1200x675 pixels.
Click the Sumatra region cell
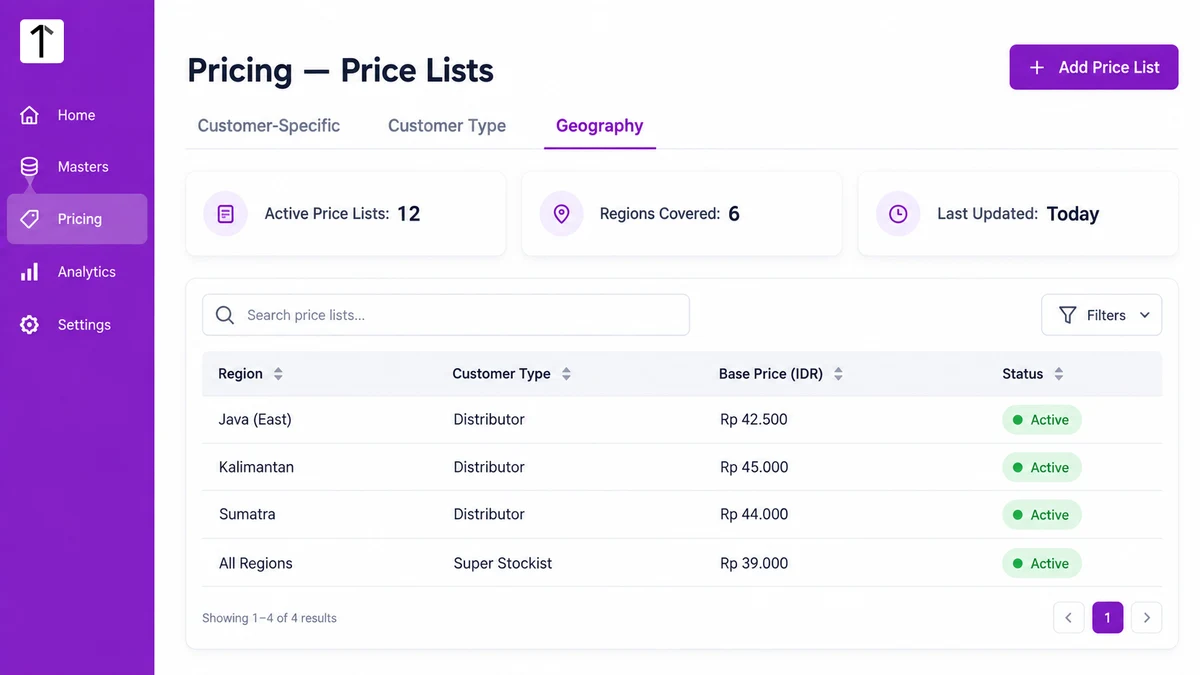click(247, 514)
